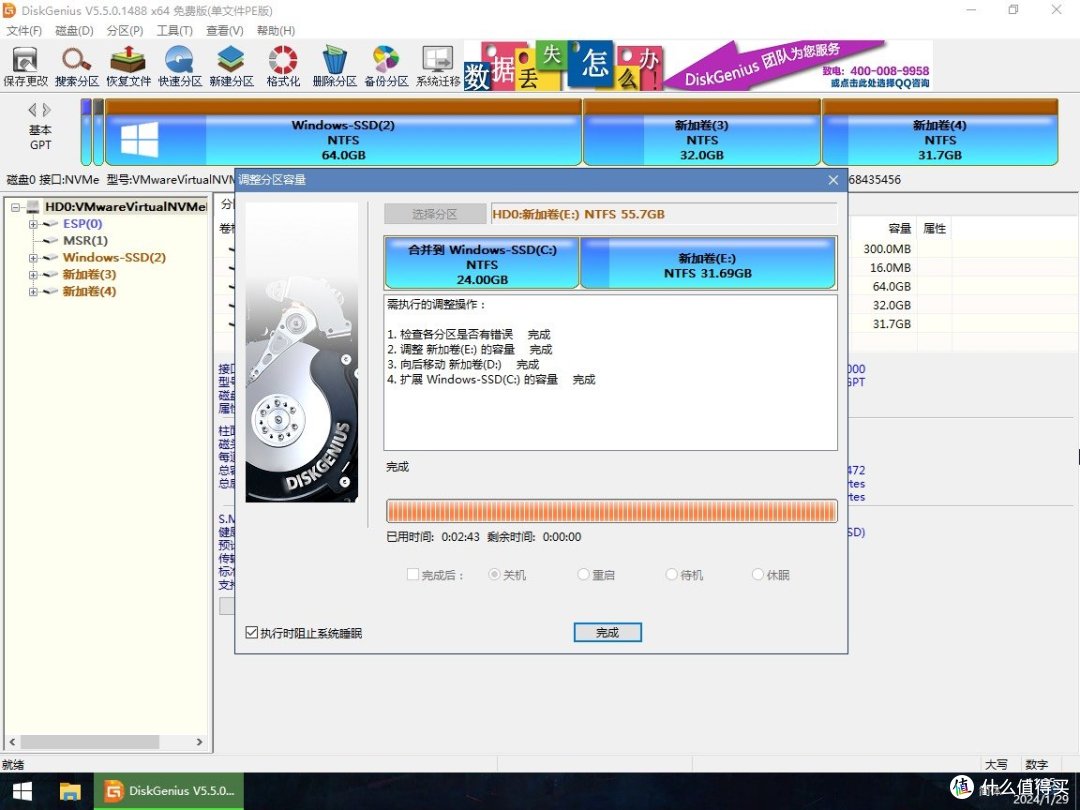Open the Search Partitions (搜索分区) tool
This screenshot has height=810, width=1080.
(x=76, y=67)
